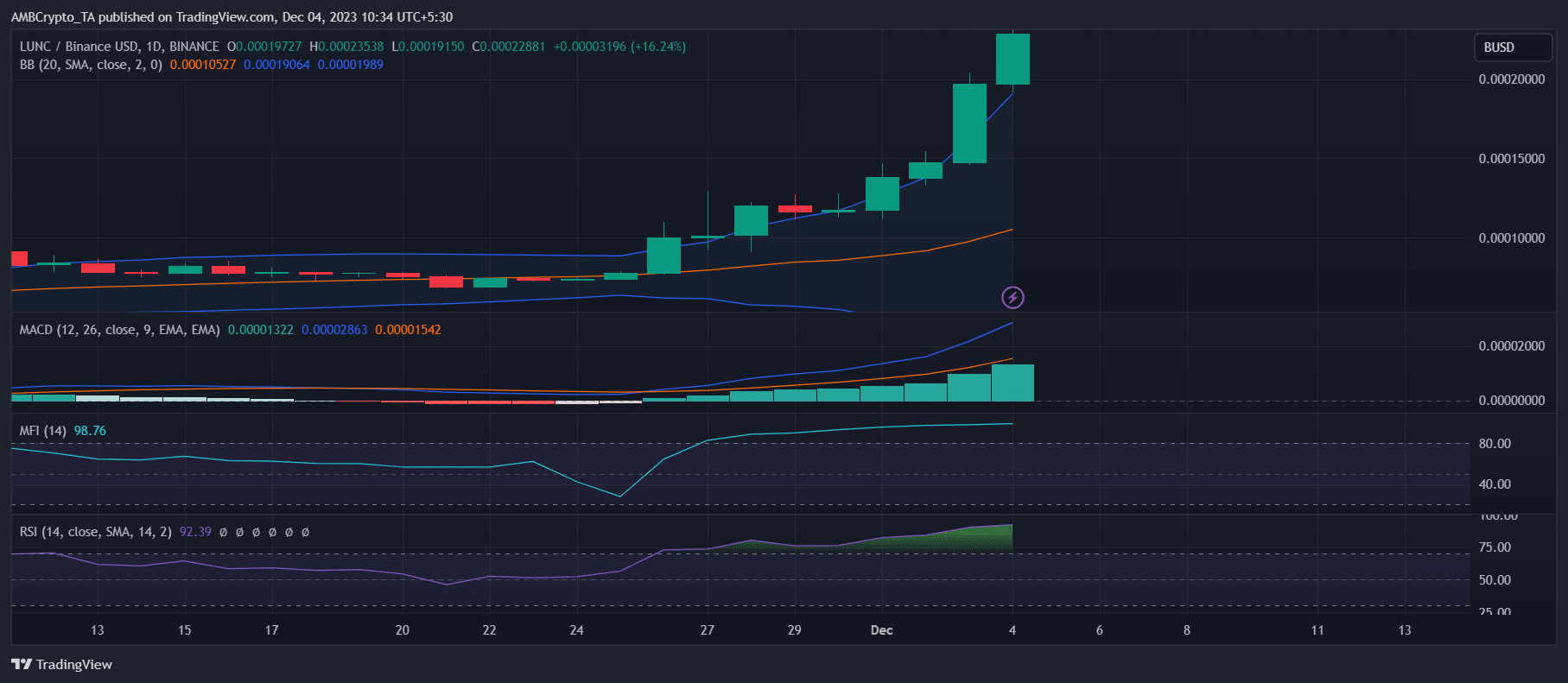Click the 0.00002000 MACD axis label
This screenshot has width=1568, height=683.
click(1512, 346)
